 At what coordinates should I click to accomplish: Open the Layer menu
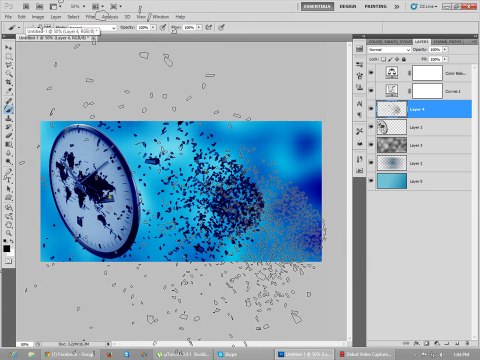56,17
